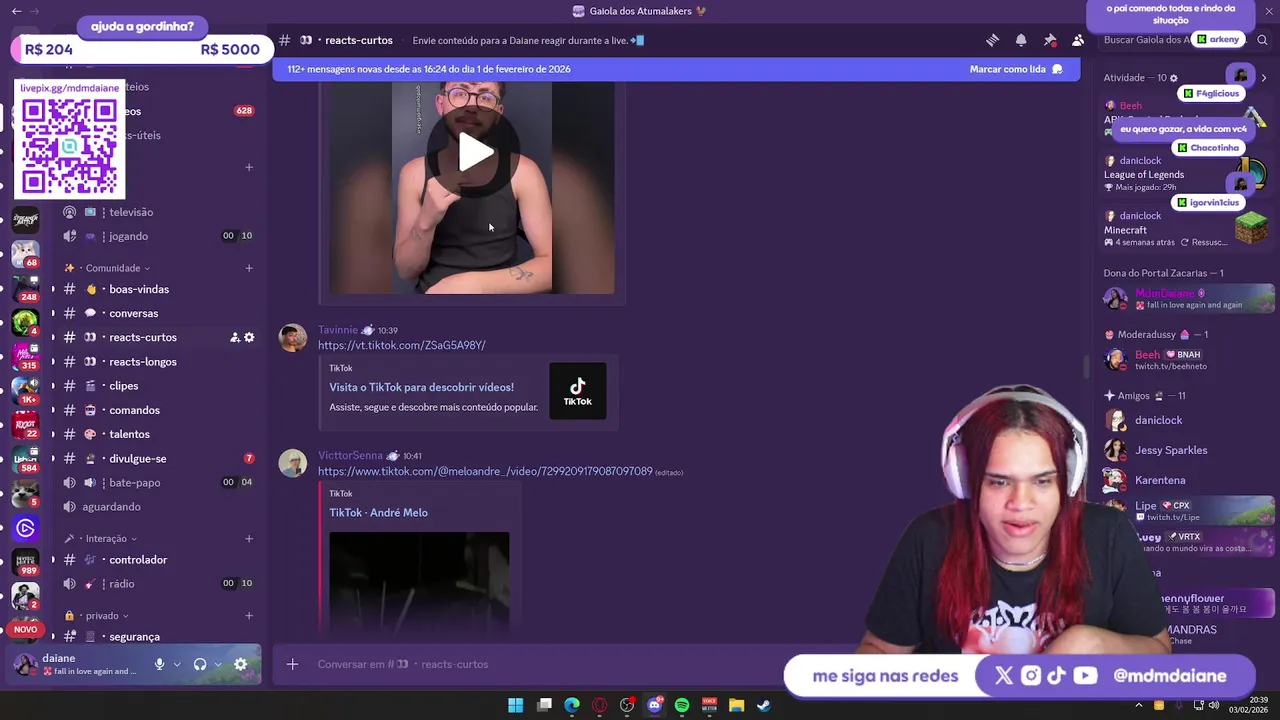Viewport: 1280px width, 720px height.
Task: Open reacts-curtos channel settings gear
Action: [x=249, y=338]
